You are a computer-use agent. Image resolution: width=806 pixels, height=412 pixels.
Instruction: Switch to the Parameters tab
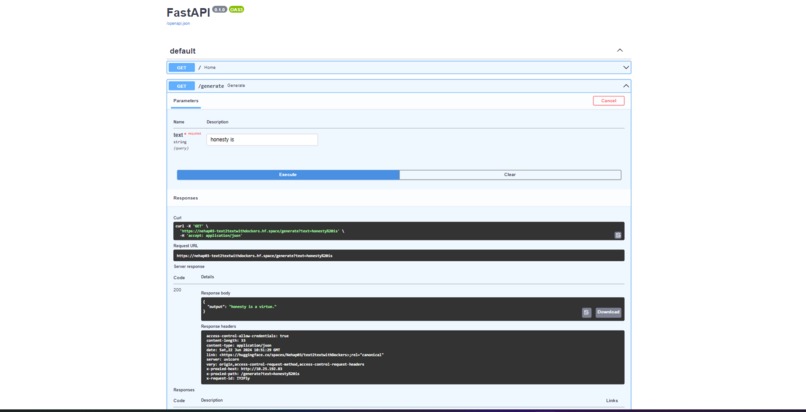tap(186, 101)
